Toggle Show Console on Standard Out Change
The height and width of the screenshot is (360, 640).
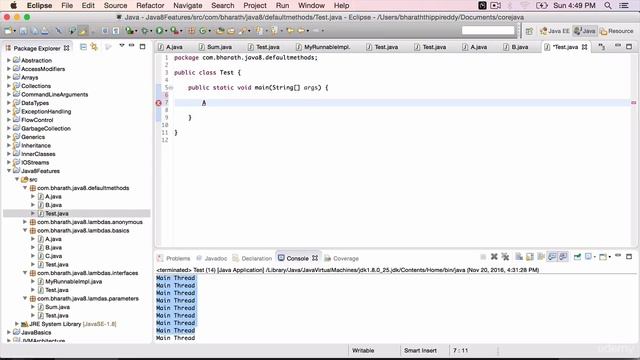(x=552, y=257)
